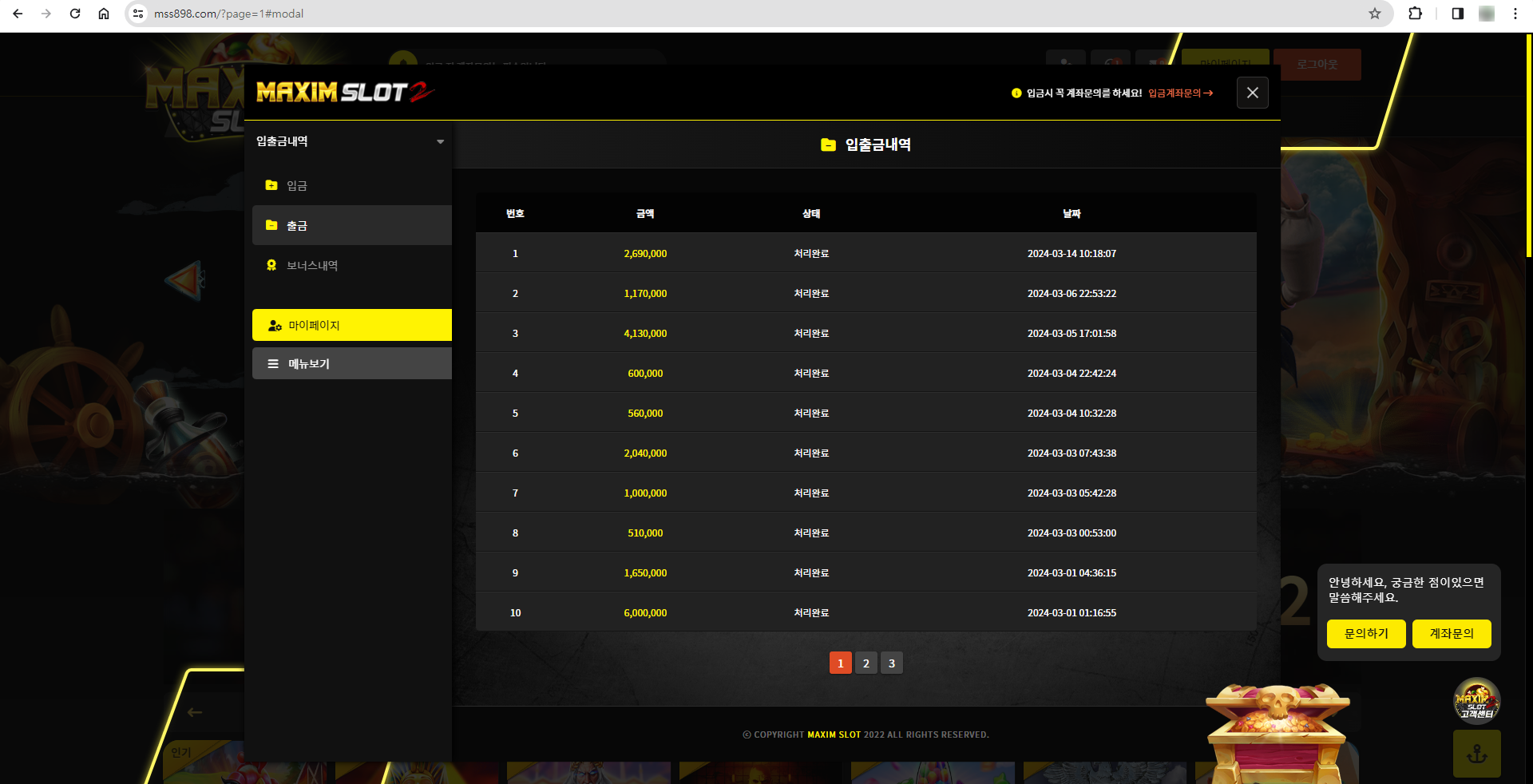Click the date 2024-03-04 10:32:28

[x=1072, y=414]
